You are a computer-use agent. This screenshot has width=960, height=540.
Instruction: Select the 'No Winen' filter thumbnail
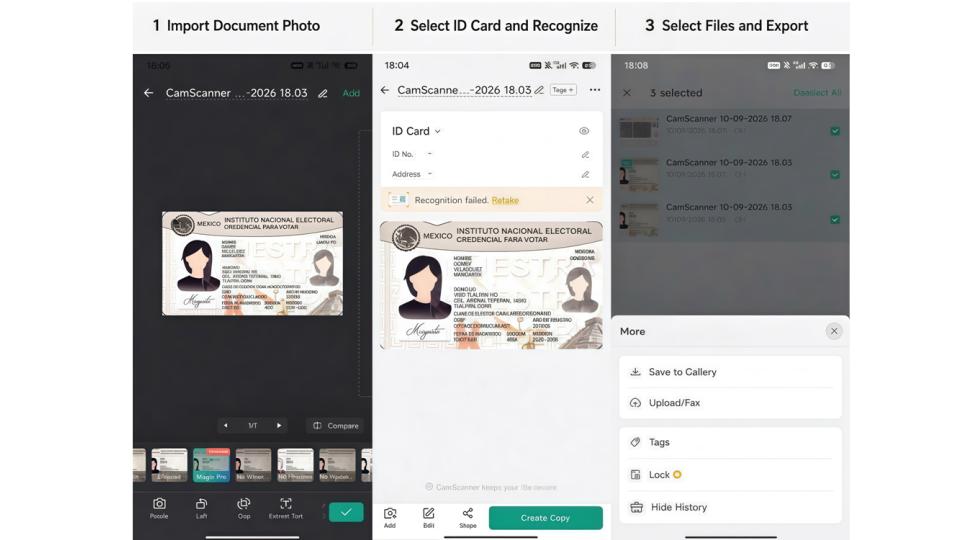click(253, 465)
